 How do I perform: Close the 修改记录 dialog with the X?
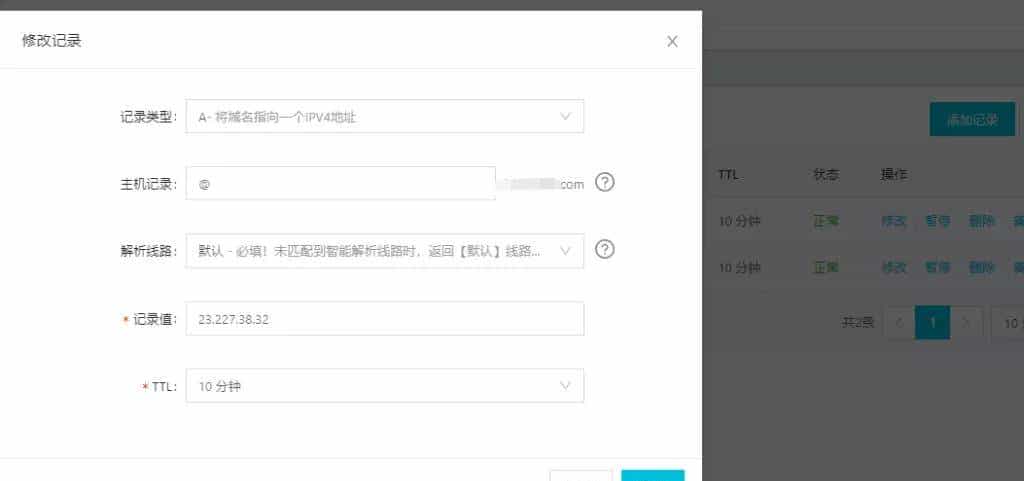tap(672, 42)
